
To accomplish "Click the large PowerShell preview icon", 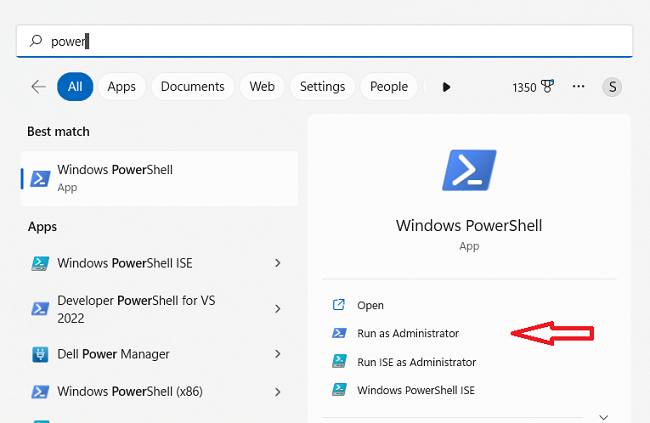I will tap(469, 170).
